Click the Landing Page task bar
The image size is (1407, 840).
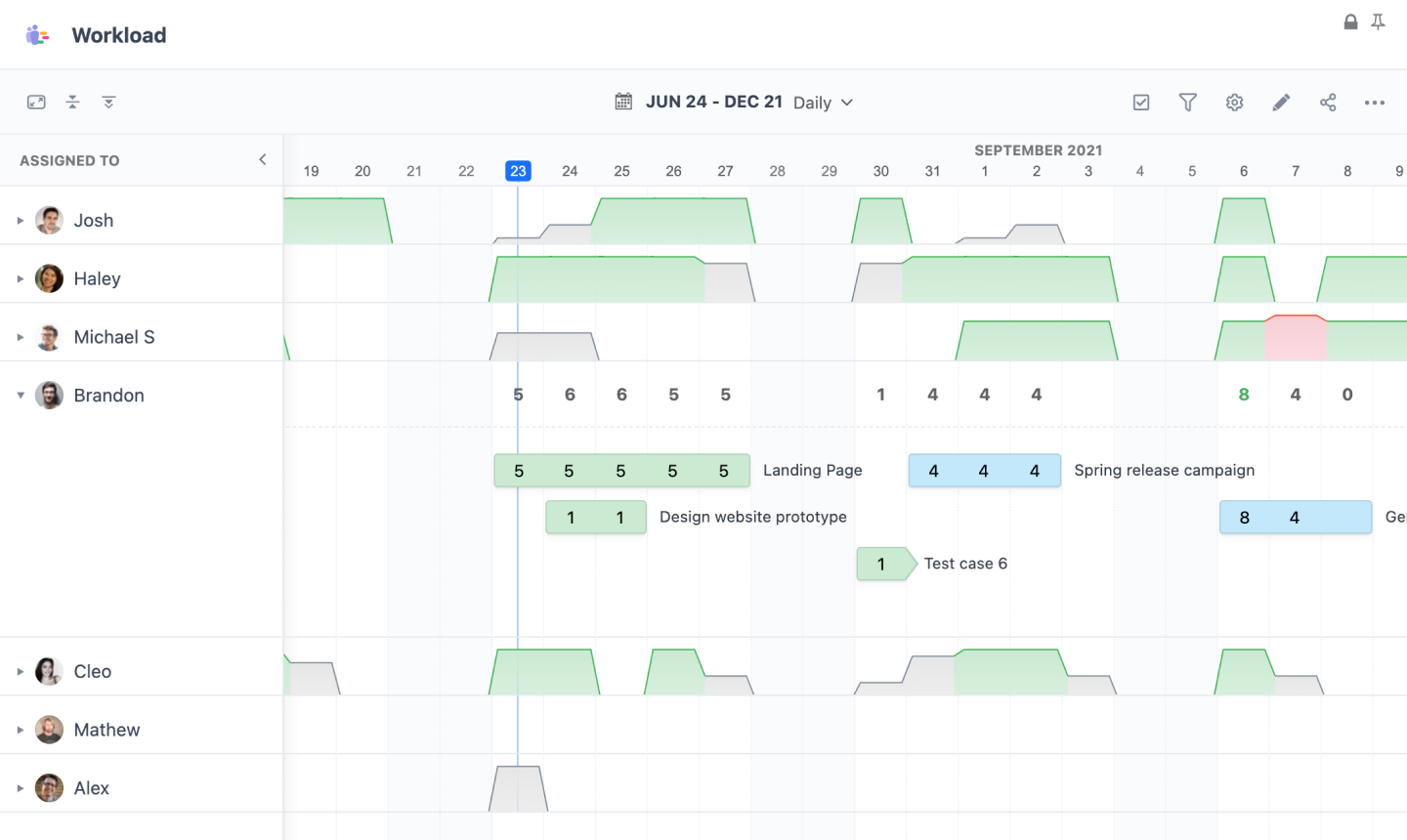click(621, 471)
